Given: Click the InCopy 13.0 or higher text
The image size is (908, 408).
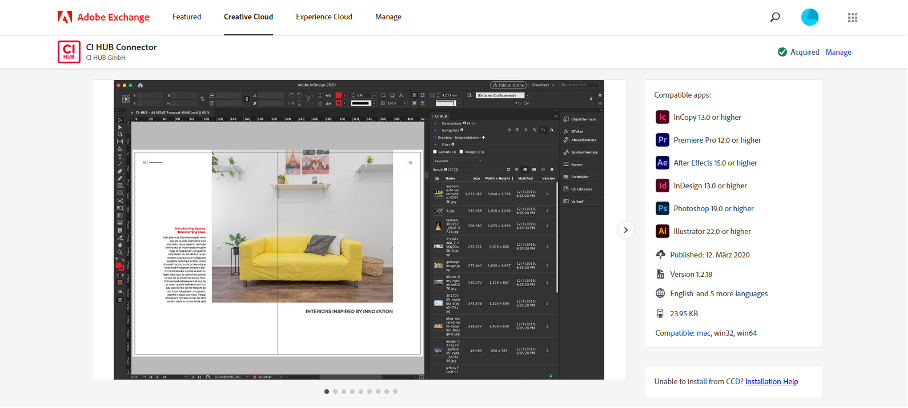Looking at the screenshot, I should 707,117.
